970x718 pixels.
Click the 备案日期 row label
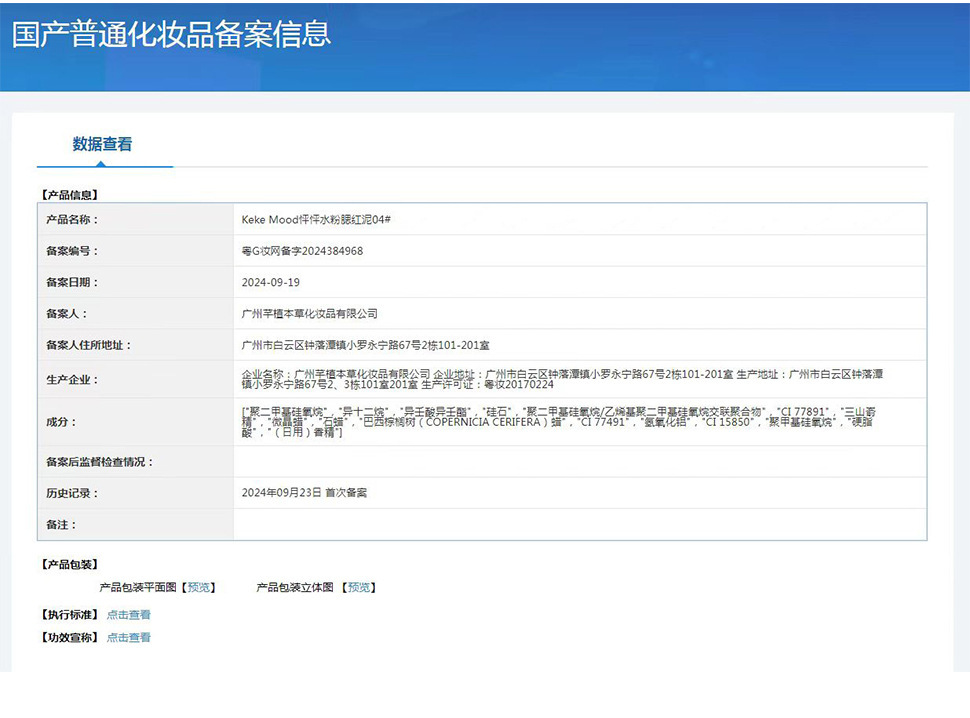tap(72, 283)
